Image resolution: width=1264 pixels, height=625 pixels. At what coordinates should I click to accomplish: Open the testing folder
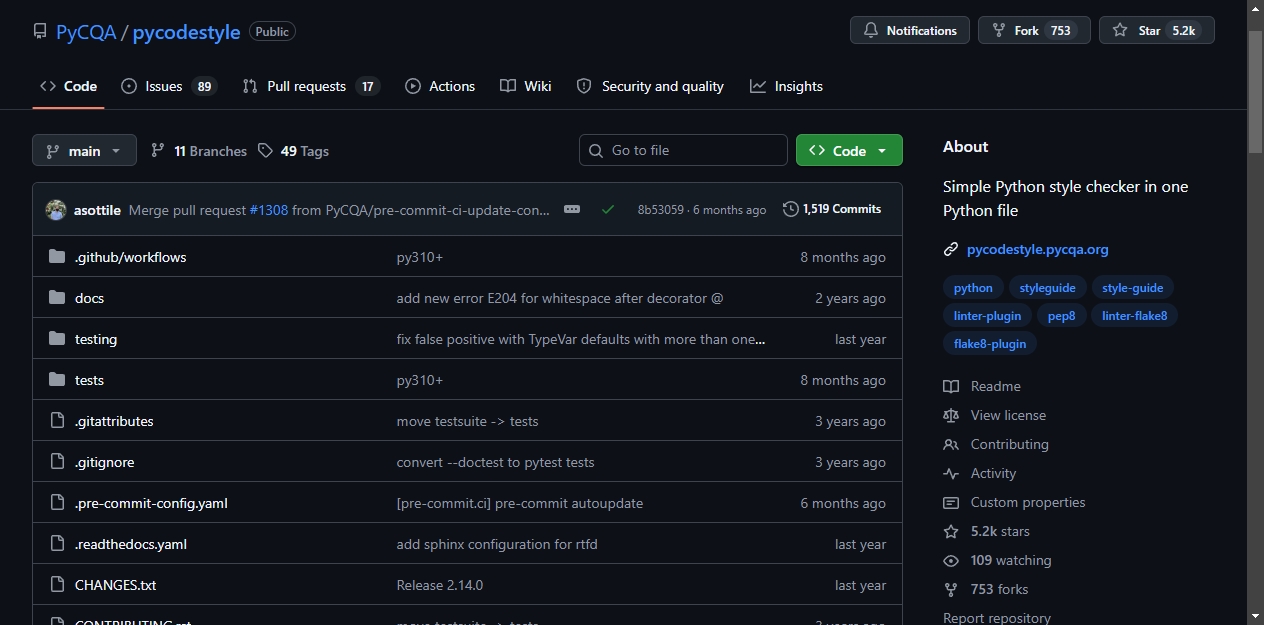96,339
